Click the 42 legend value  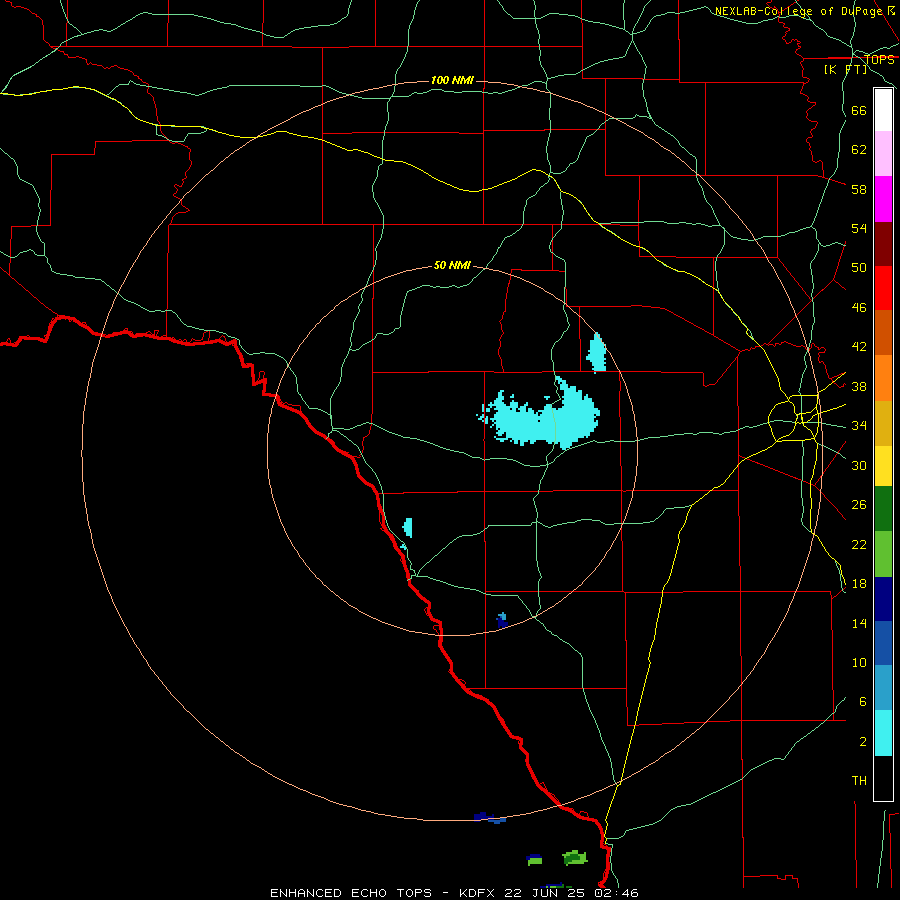coord(859,347)
